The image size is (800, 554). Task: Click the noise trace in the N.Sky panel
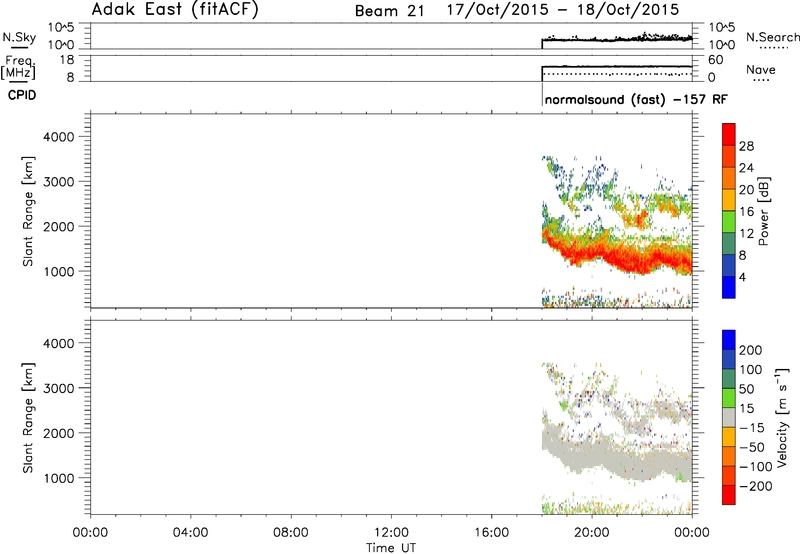pos(617,39)
